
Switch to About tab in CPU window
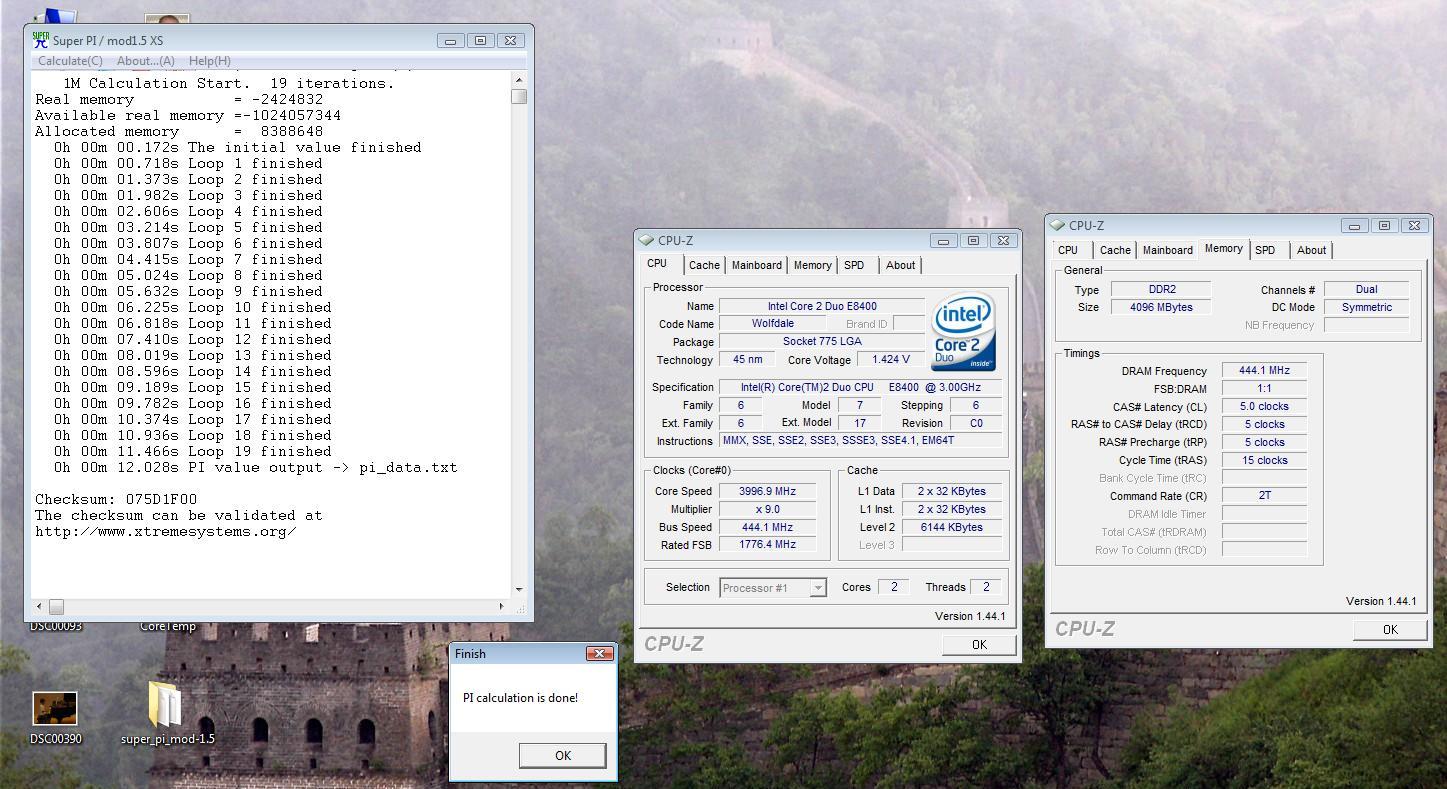tap(900, 265)
